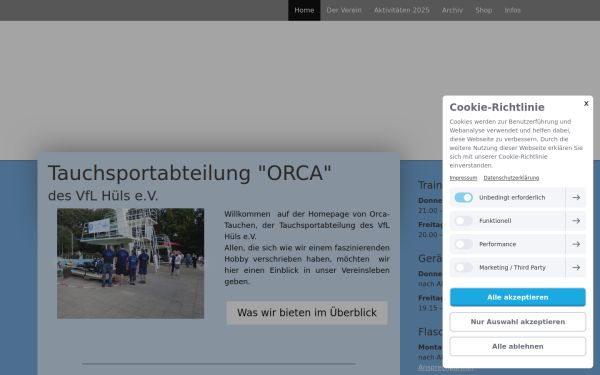
Task: Expand details arrow for Marketing / Third Party
Action: click(x=576, y=267)
